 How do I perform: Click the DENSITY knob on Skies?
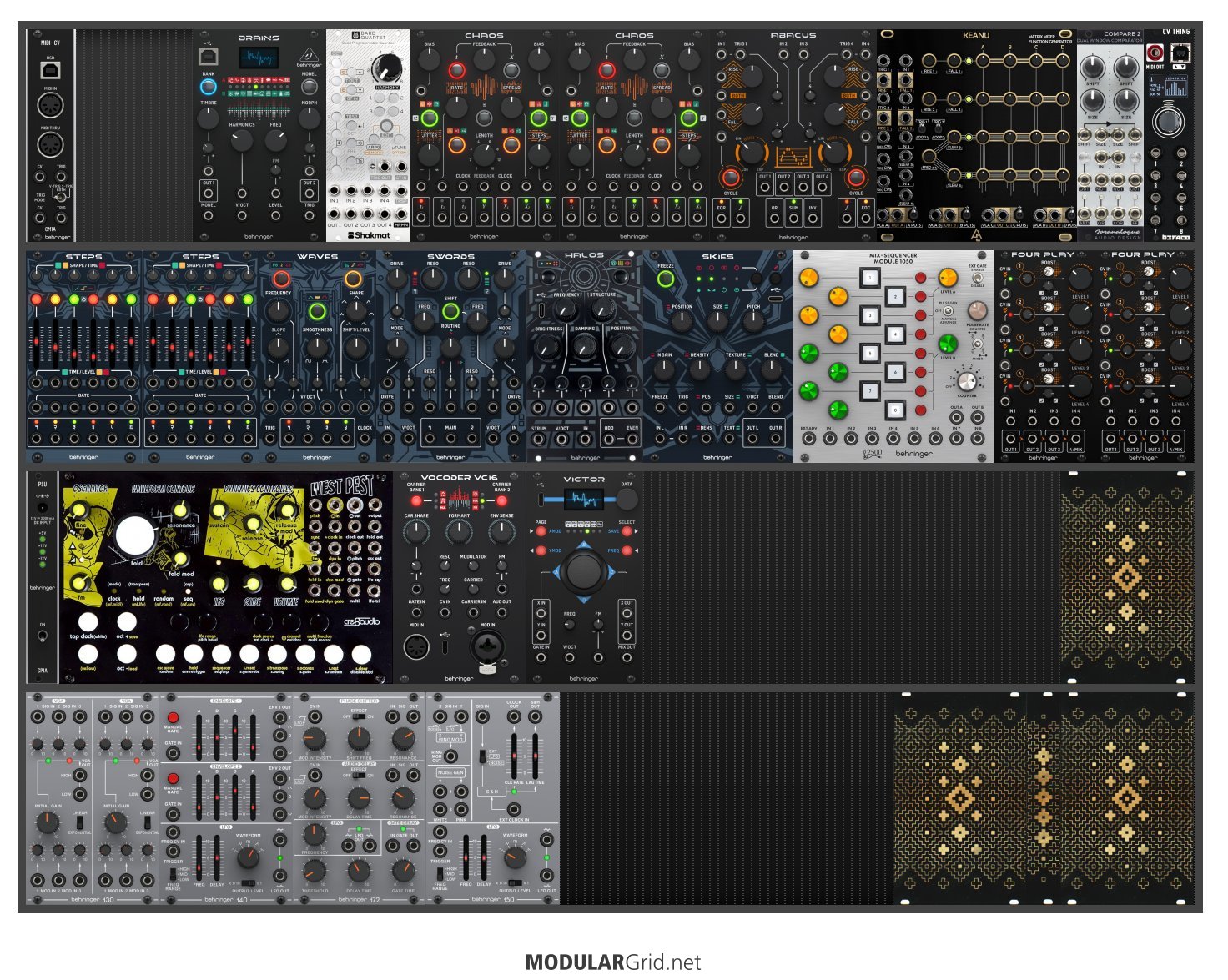click(700, 371)
